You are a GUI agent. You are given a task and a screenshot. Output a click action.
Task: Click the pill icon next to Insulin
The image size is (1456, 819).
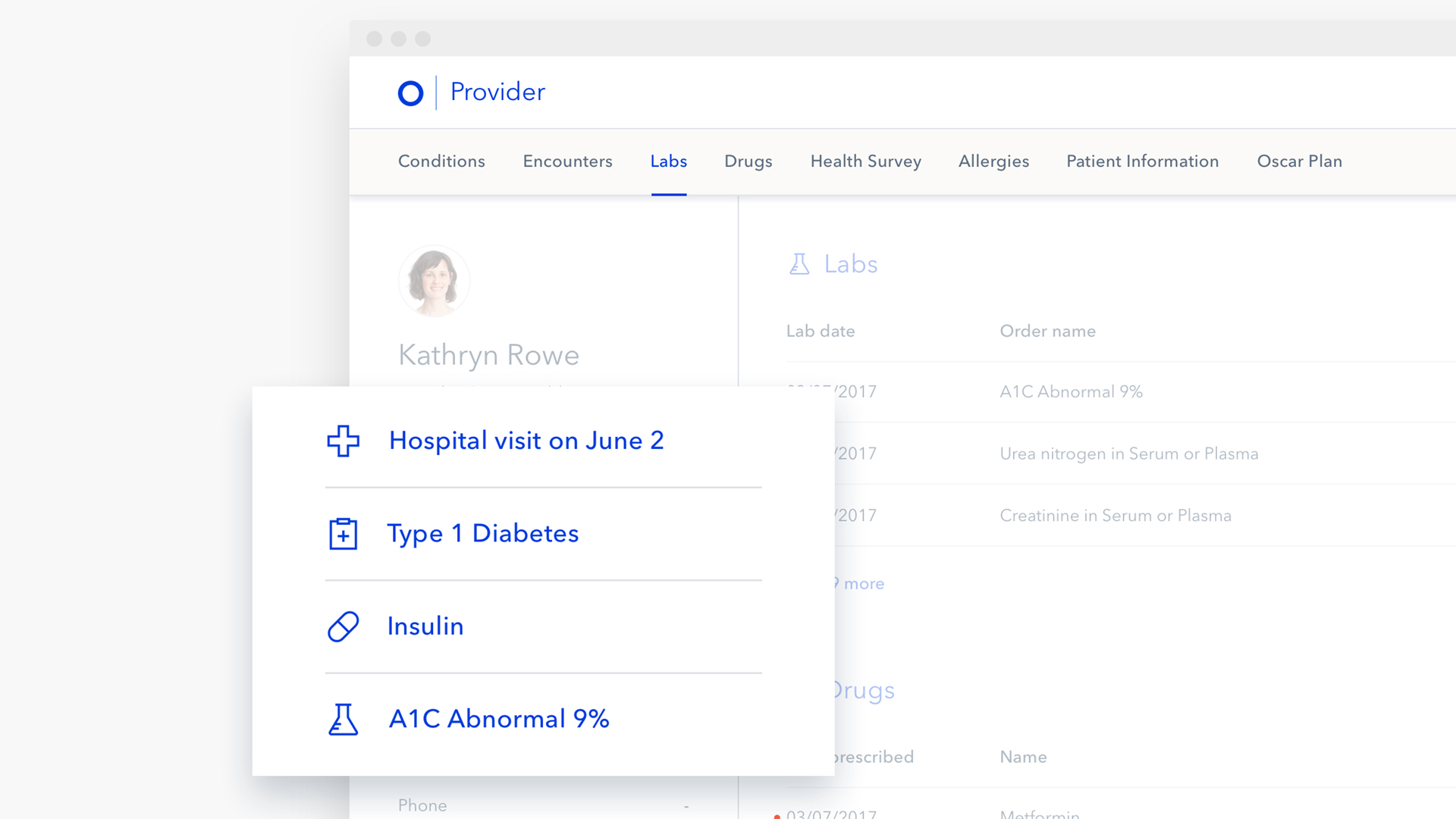click(343, 627)
